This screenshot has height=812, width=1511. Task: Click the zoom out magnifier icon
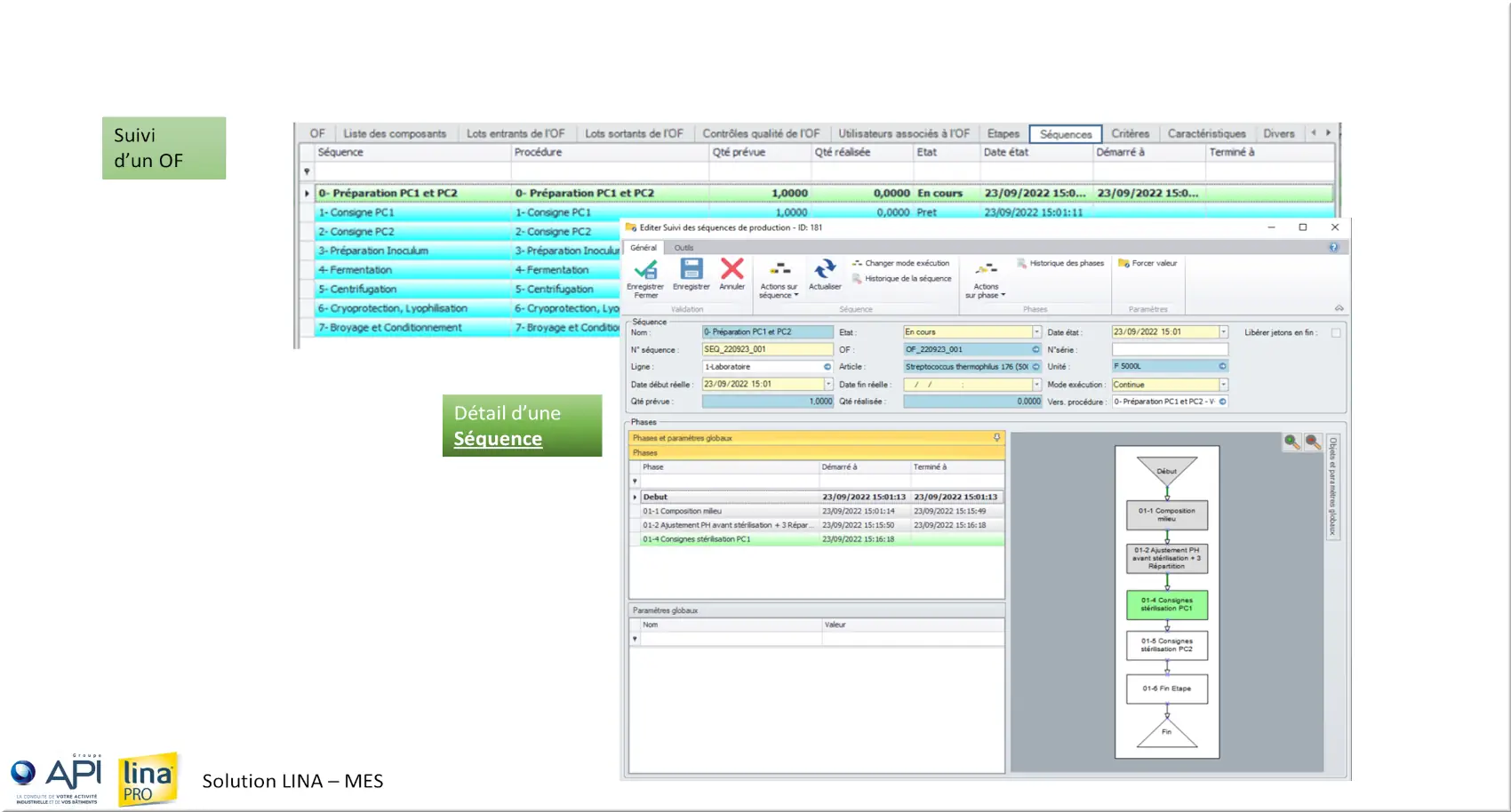(x=1313, y=442)
